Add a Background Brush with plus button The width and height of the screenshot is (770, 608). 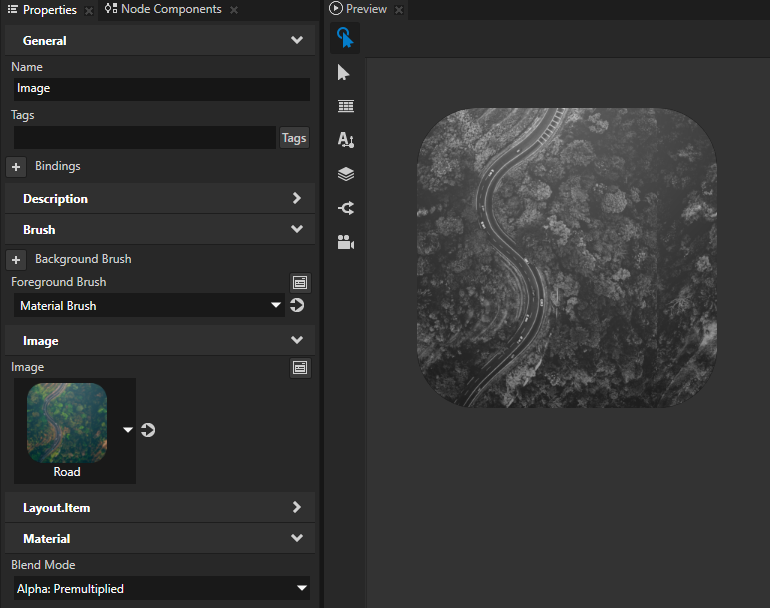click(16, 259)
